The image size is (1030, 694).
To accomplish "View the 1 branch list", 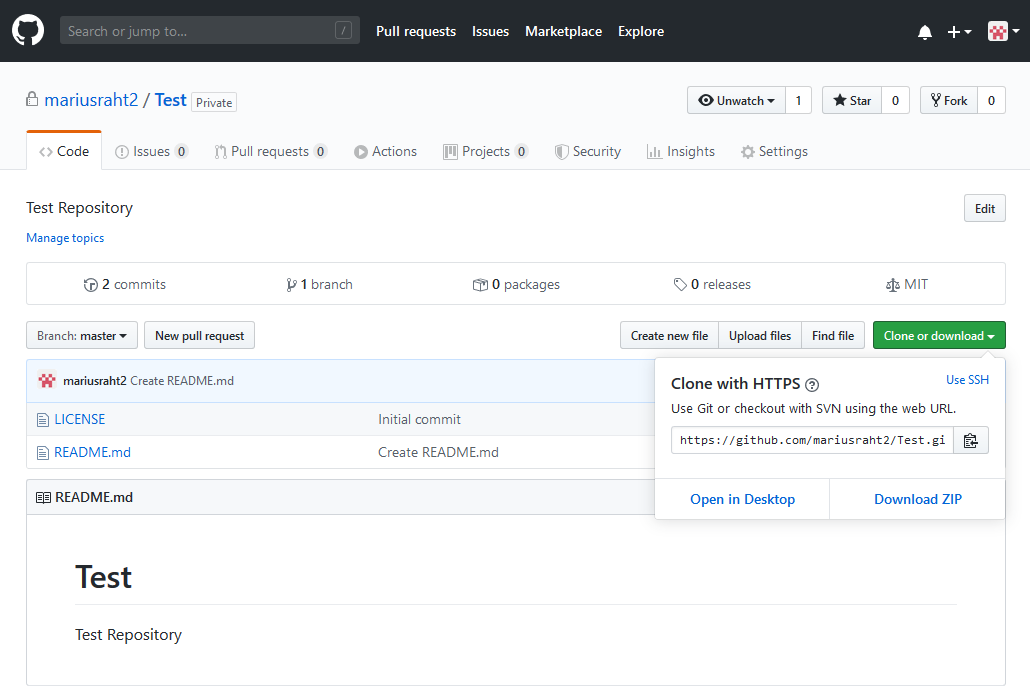I will 319,285.
